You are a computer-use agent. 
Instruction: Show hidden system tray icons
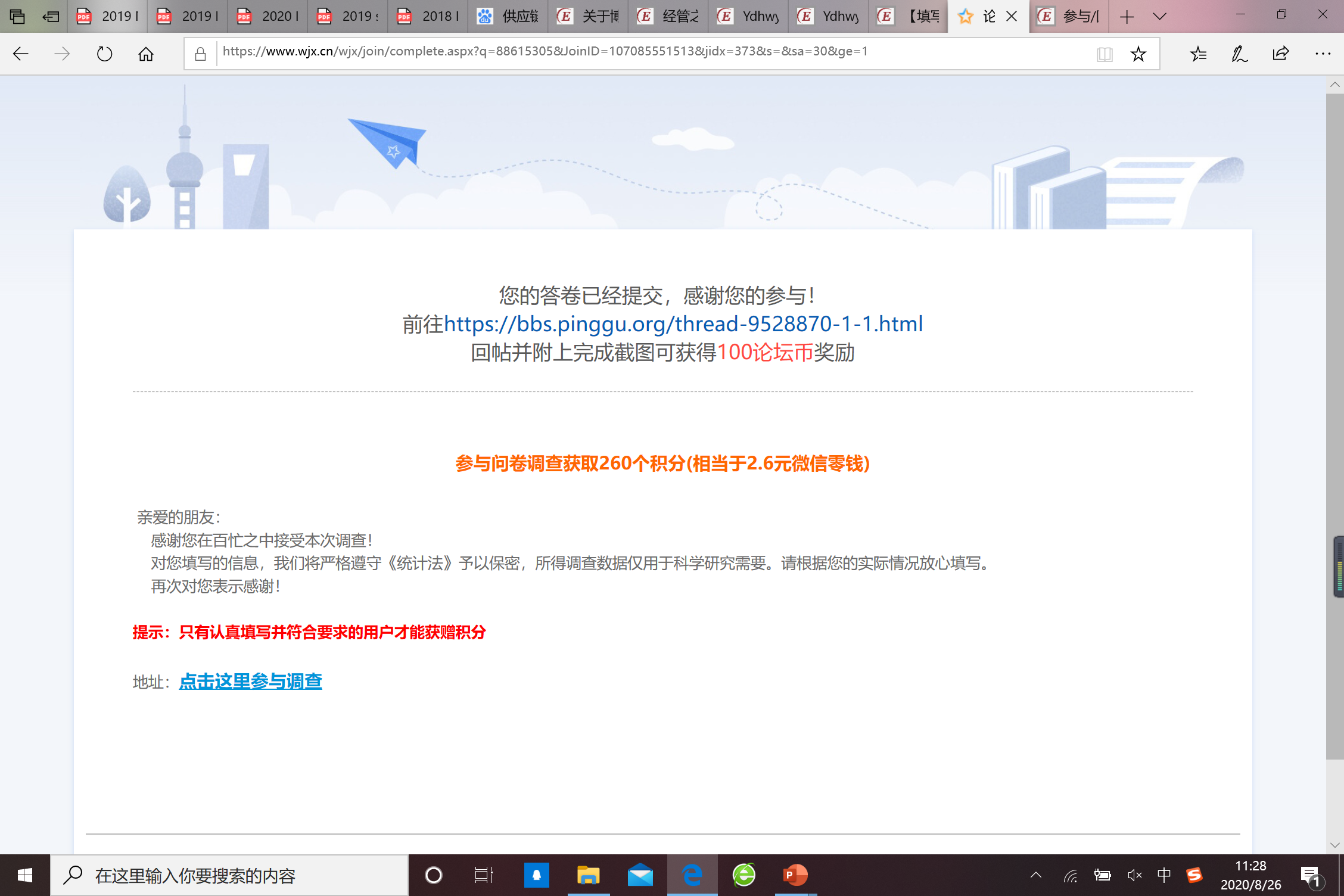click(x=1036, y=875)
